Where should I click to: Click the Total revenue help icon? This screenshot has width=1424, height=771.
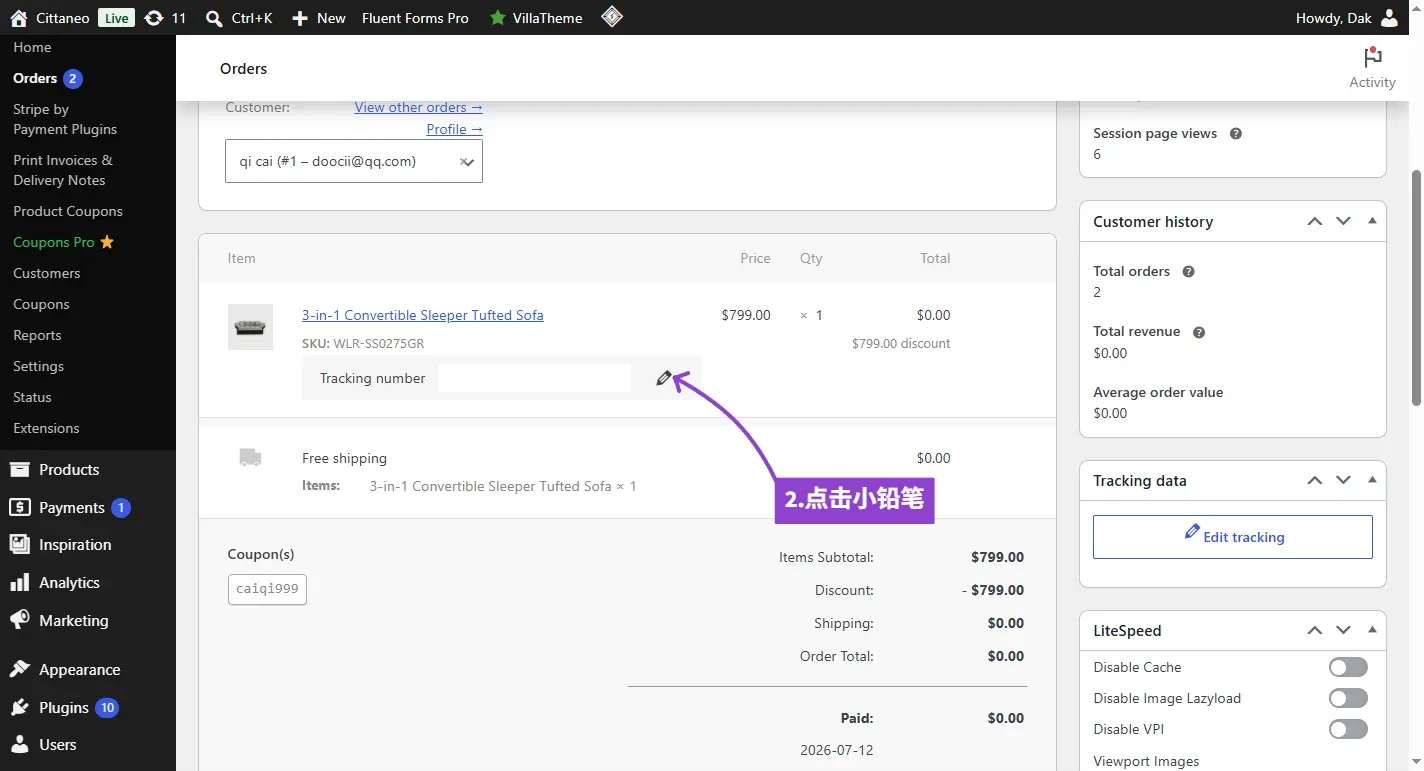pos(1199,332)
